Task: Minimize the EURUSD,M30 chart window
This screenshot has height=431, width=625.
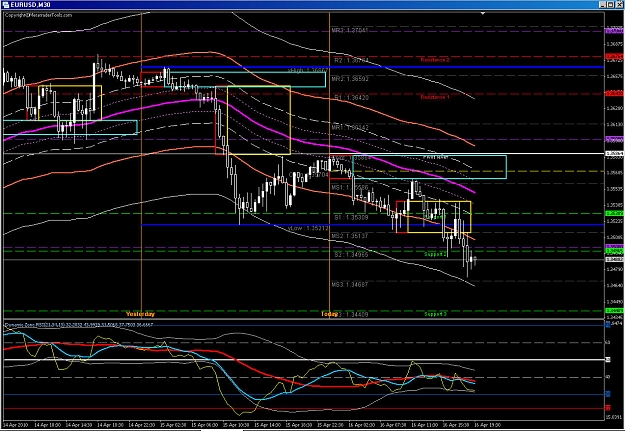Action: click(x=603, y=5)
